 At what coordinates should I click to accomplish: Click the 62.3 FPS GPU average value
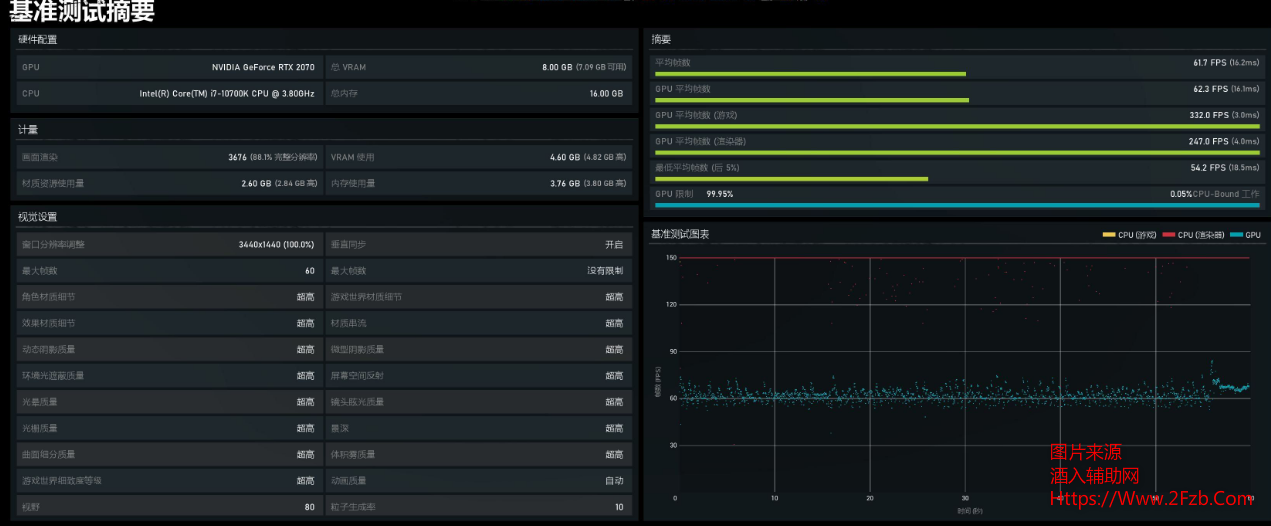[x=1209, y=89]
